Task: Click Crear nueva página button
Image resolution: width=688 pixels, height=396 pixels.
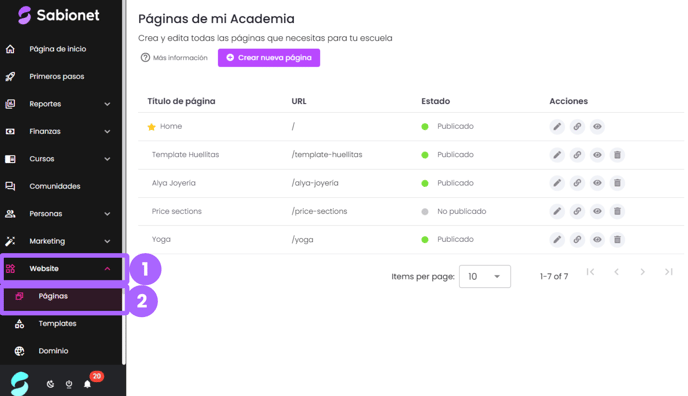Action: tap(269, 58)
